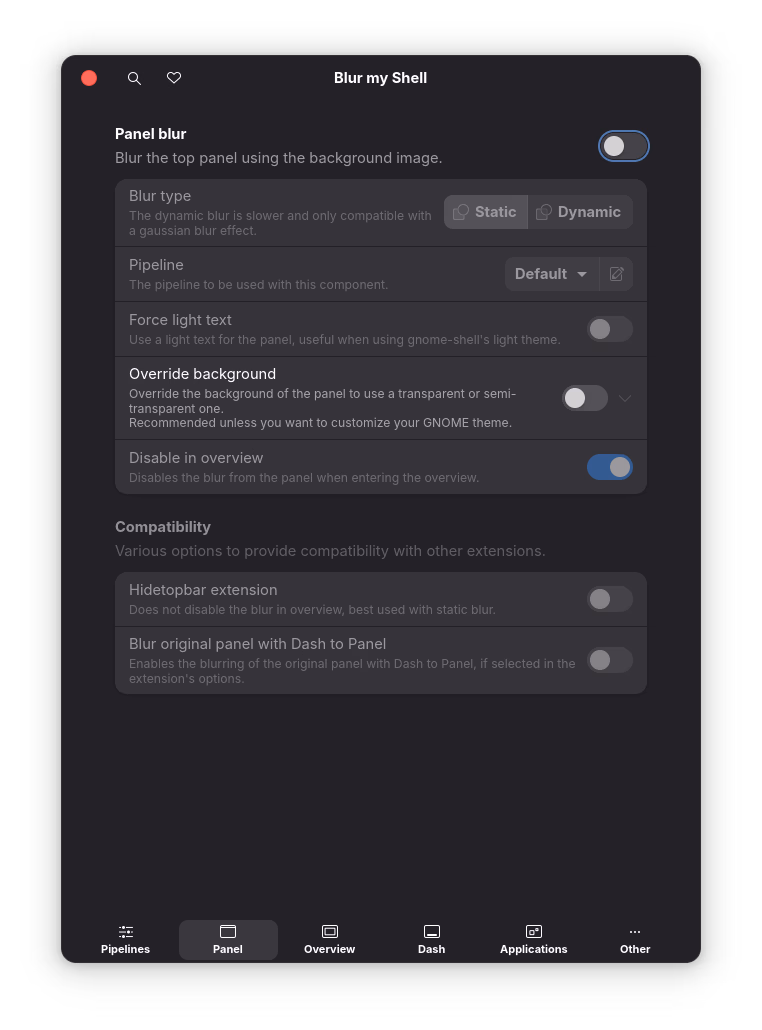Select the Panel tab
Viewport: 762px width, 1030px height.
point(228,940)
